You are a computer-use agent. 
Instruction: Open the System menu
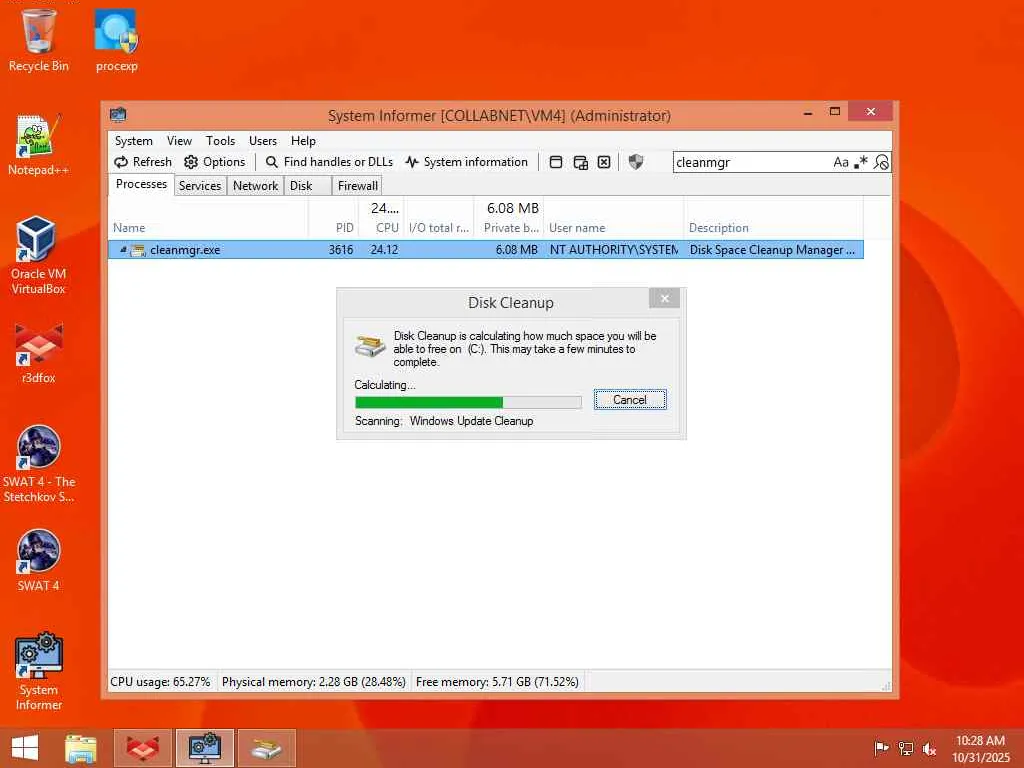(x=133, y=141)
